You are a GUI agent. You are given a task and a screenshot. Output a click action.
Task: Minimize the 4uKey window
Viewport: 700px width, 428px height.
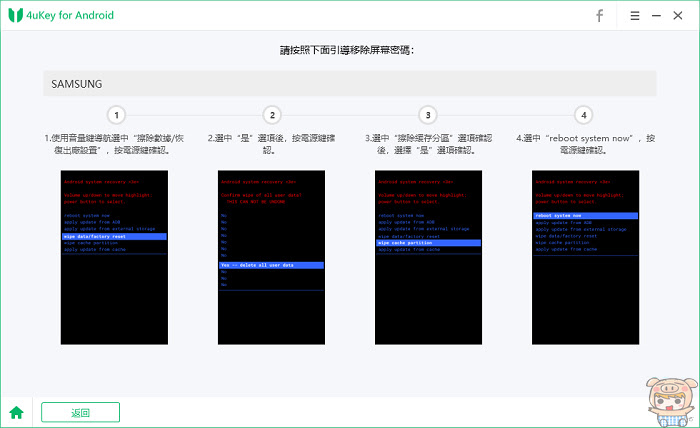(x=656, y=16)
